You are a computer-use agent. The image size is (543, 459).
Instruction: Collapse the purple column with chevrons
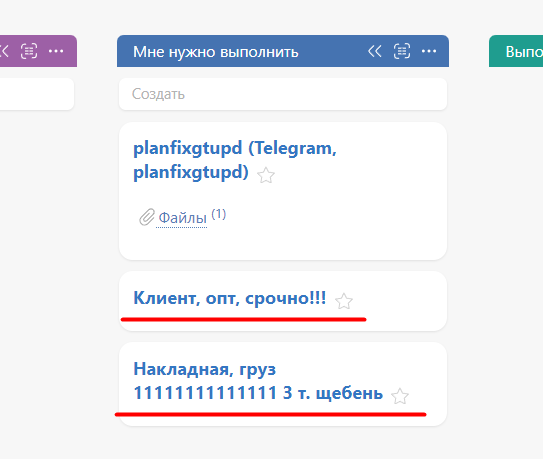tap(4, 51)
